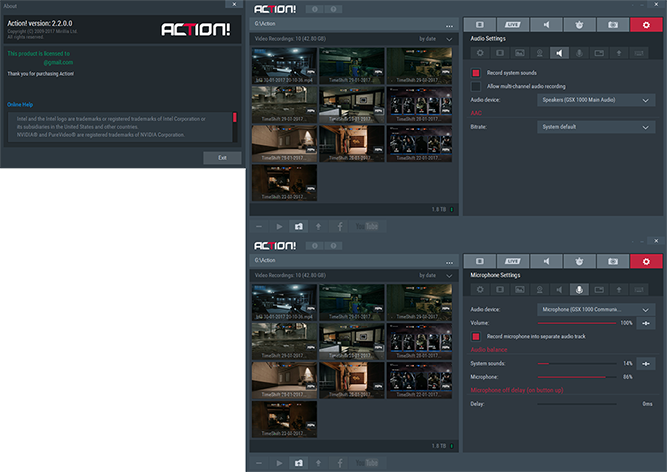Open Bitrate System default dropdown
Image resolution: width=667 pixels, height=472 pixels.
pyautogui.click(x=596, y=127)
